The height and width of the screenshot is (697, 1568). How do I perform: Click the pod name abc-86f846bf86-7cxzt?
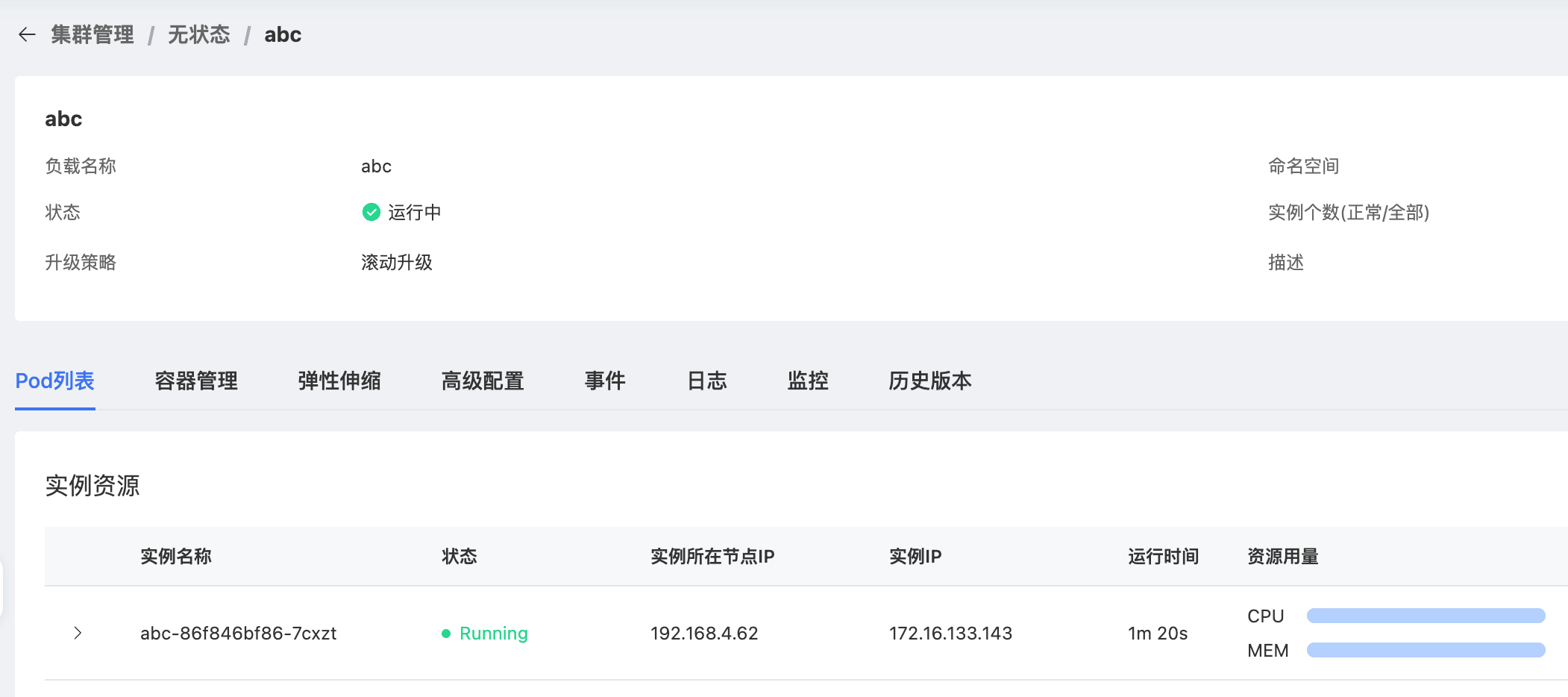point(239,634)
